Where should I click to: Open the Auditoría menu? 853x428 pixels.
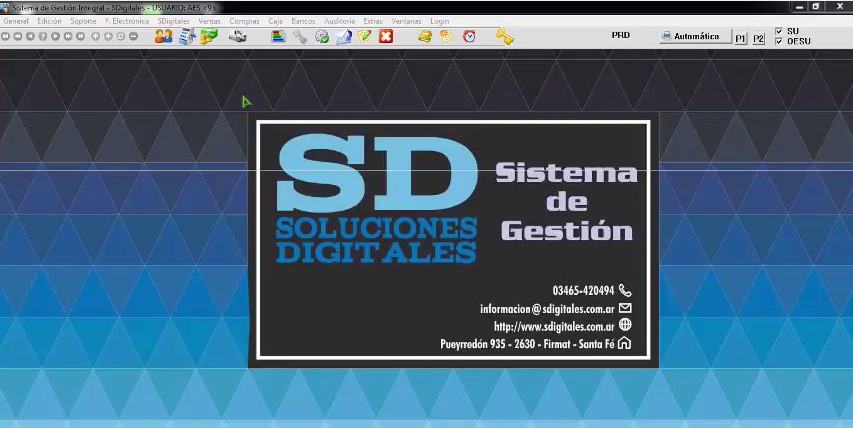click(339, 21)
